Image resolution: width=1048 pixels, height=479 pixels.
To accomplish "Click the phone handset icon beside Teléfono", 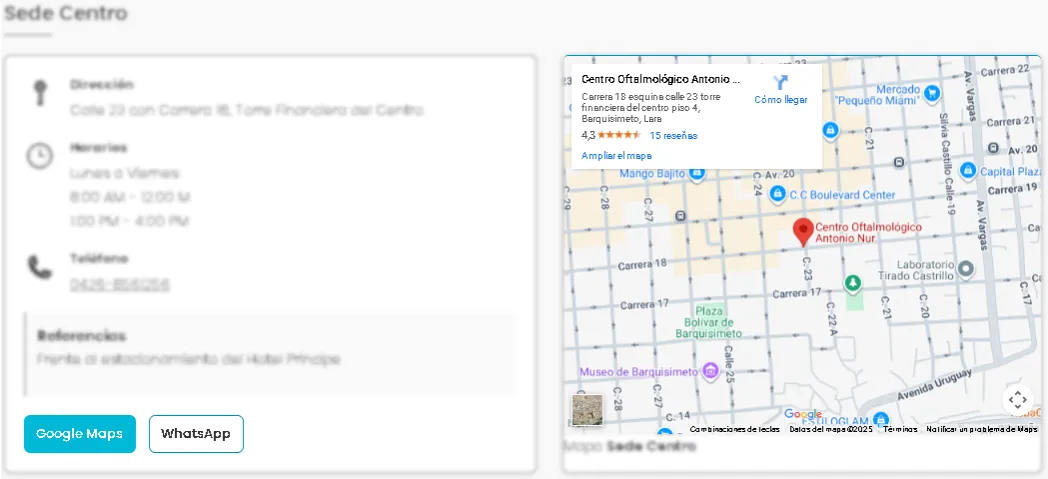I will tap(39, 267).
